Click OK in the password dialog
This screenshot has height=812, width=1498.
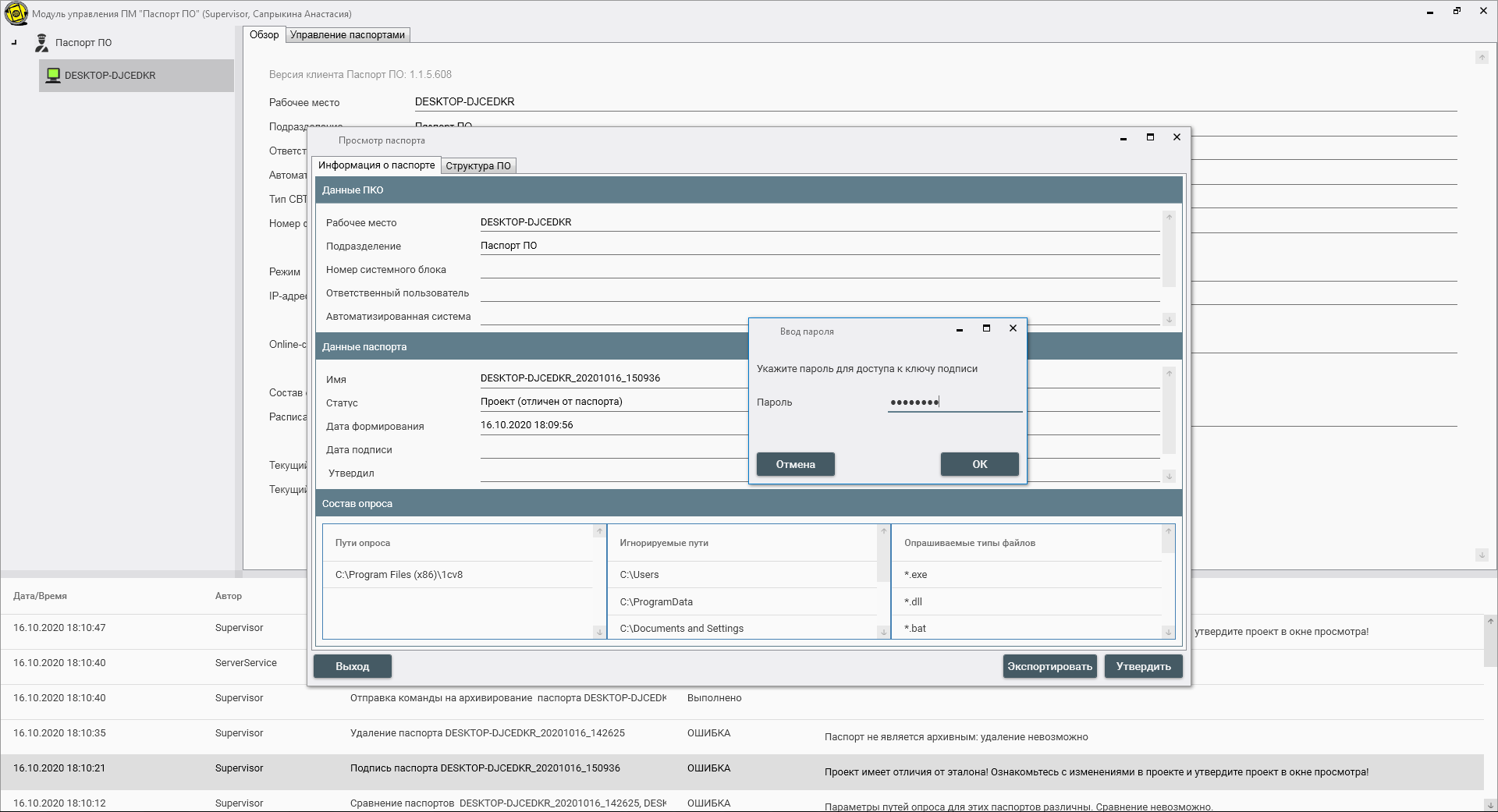tap(979, 464)
